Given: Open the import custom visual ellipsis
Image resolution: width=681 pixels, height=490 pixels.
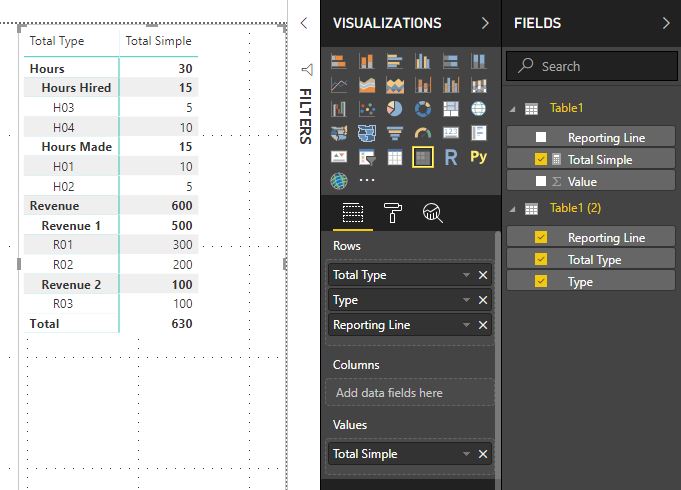Looking at the screenshot, I should [367, 180].
